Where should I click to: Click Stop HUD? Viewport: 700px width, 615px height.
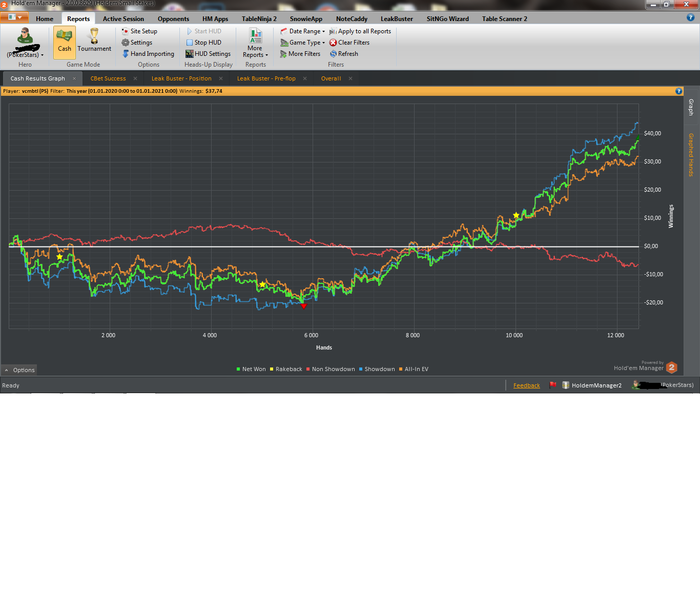coord(204,42)
